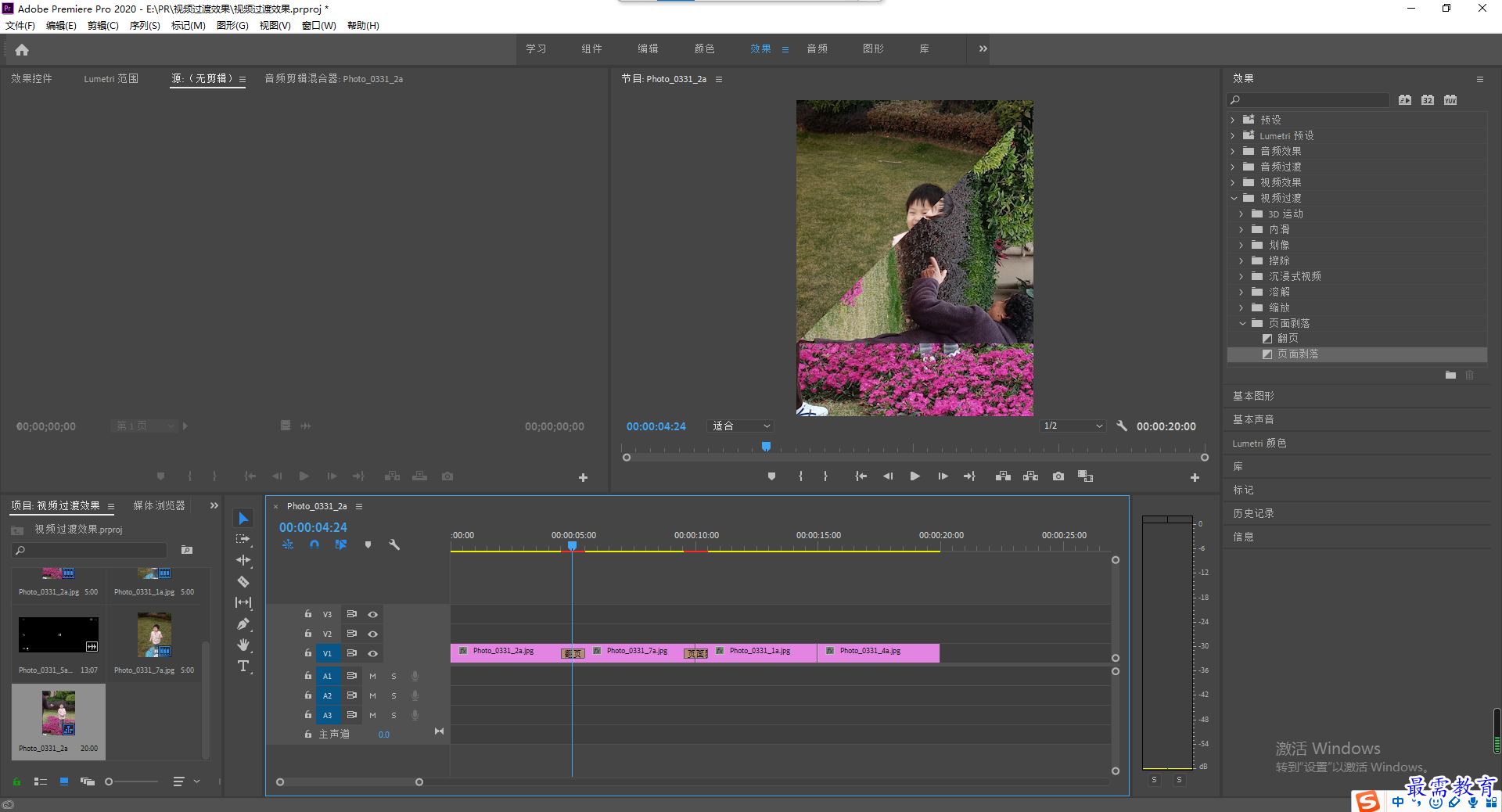Hide track V3 with eye icon
Screen dimensions: 1502x812
point(372,615)
